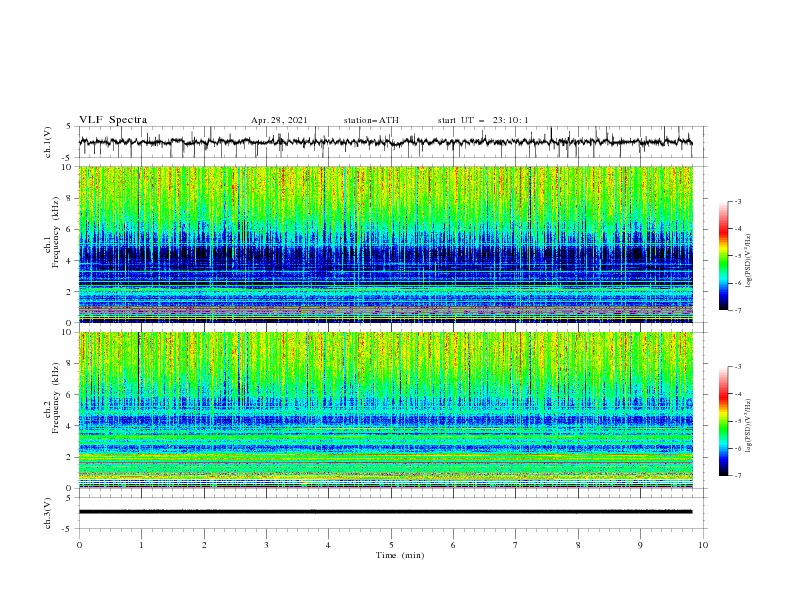Select the "start UT = 23:10:1" text
This screenshot has width=792, height=612.
click(483, 120)
